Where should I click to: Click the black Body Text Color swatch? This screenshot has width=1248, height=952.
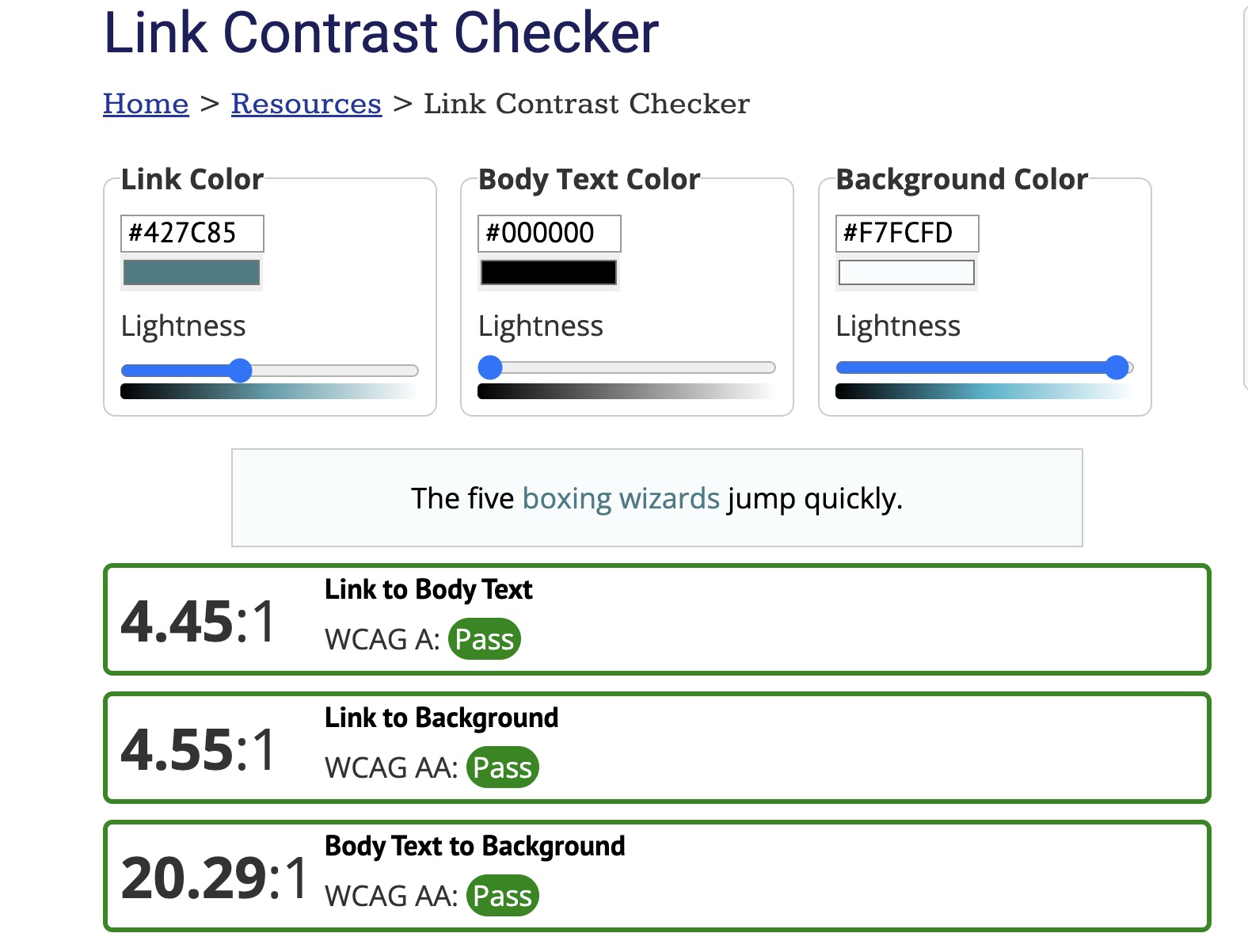pos(549,272)
